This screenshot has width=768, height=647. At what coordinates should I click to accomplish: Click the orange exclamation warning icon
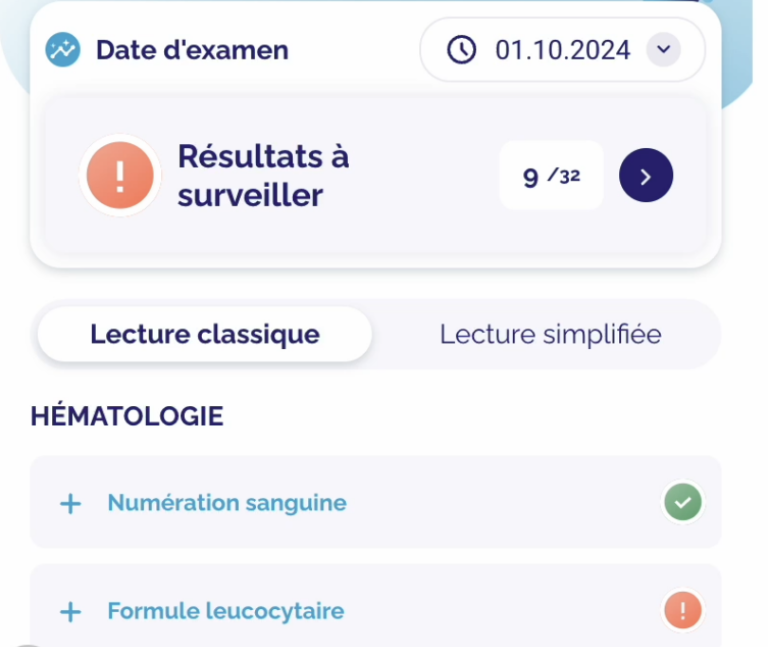point(120,175)
